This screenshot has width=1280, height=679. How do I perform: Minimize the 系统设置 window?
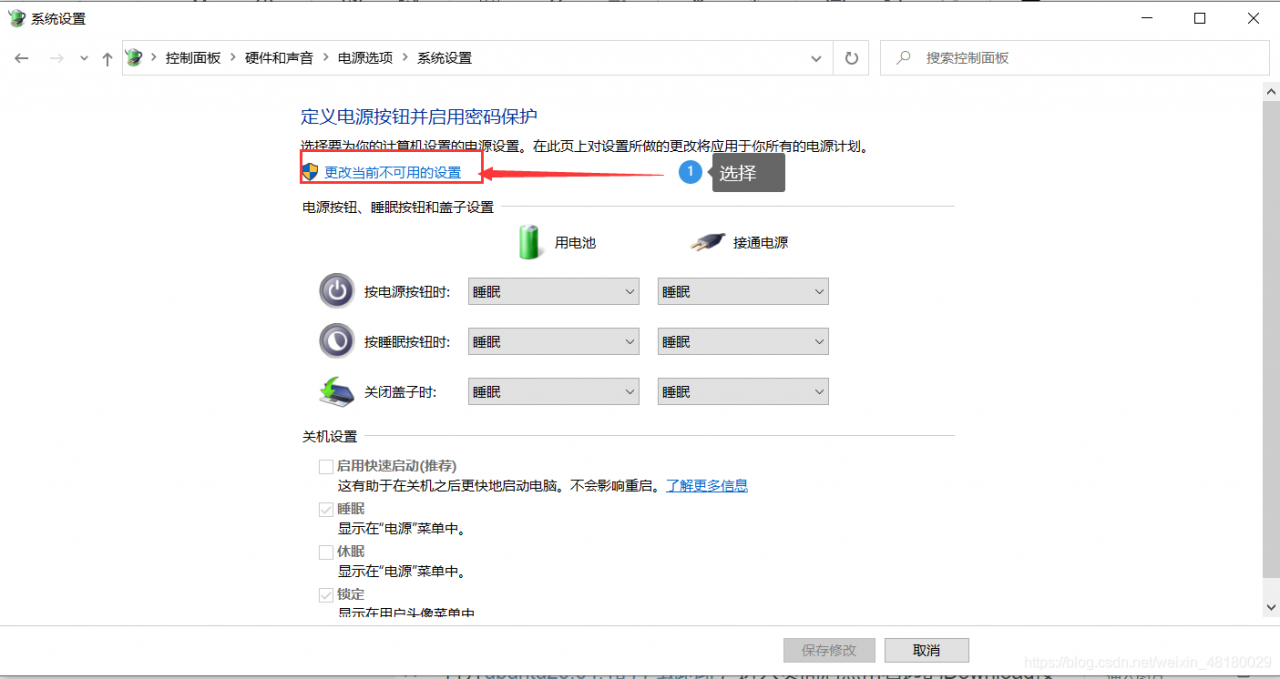(x=1146, y=18)
